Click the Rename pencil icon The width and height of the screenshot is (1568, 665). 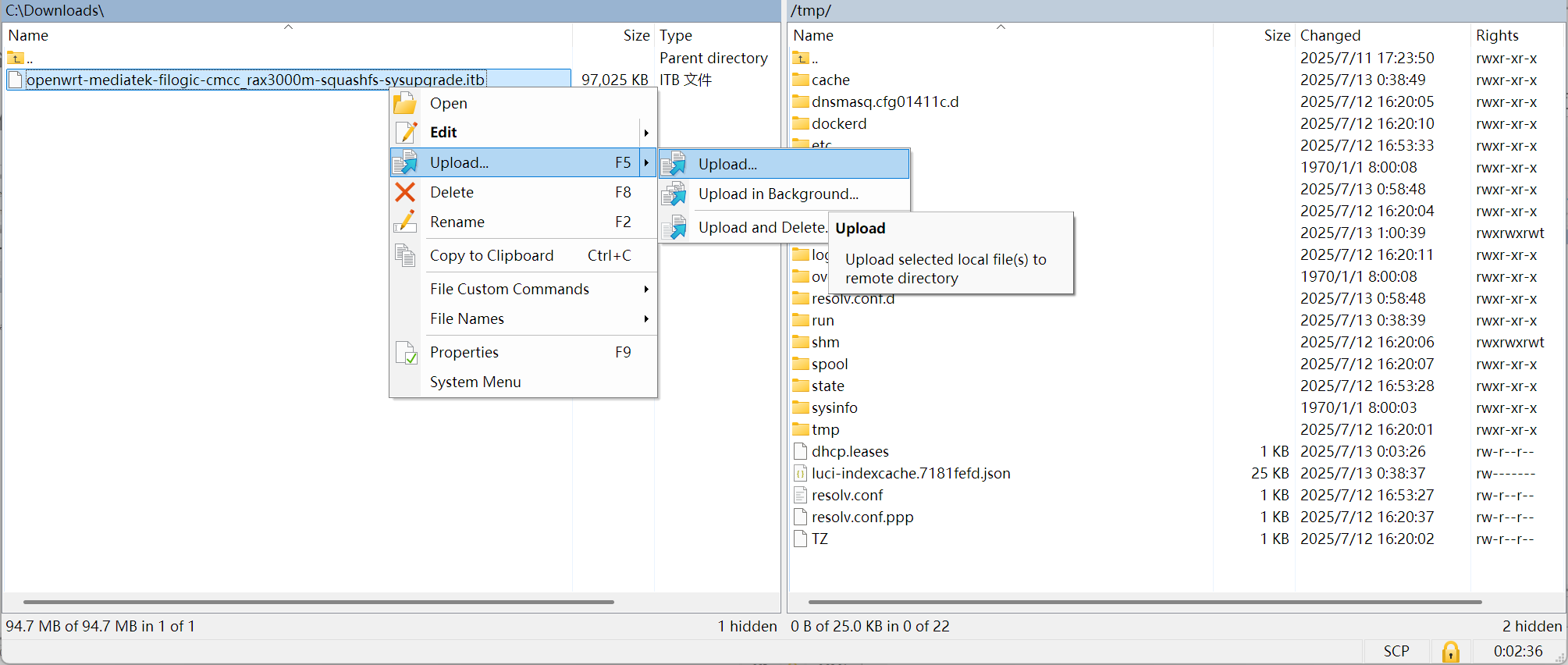tap(405, 222)
